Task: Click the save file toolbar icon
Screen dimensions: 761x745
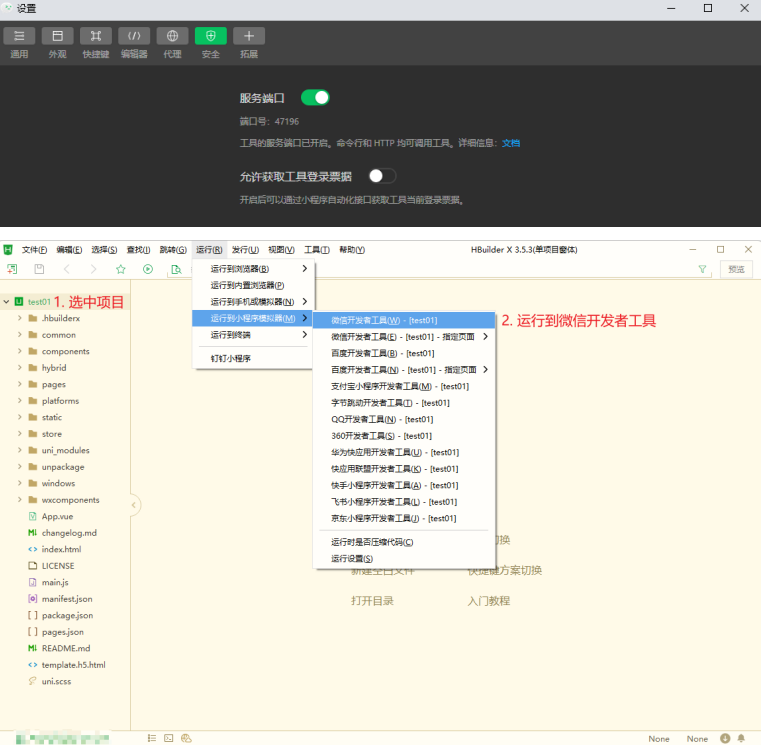Action: (x=39, y=269)
